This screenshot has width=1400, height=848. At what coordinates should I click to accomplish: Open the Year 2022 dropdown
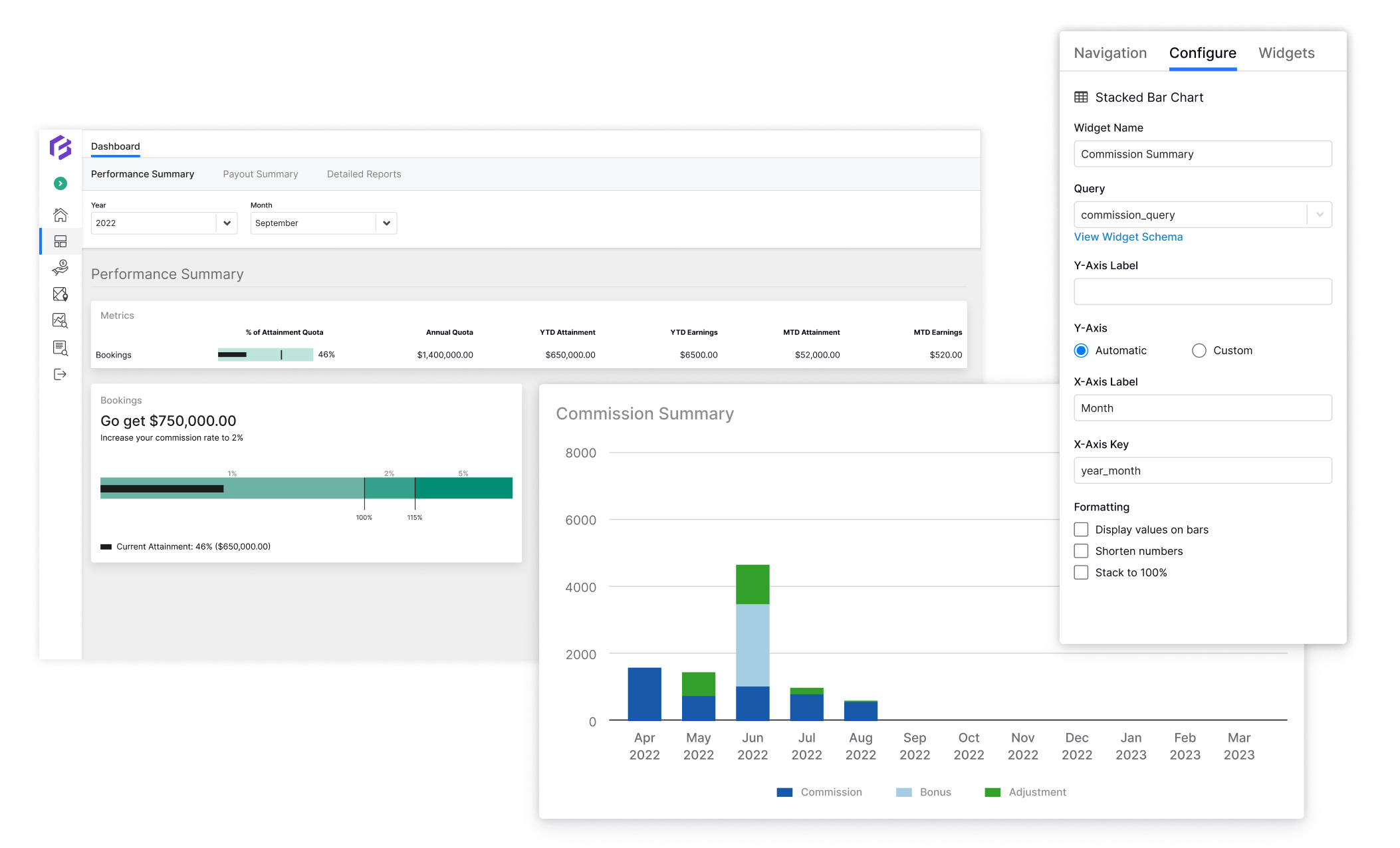click(164, 223)
